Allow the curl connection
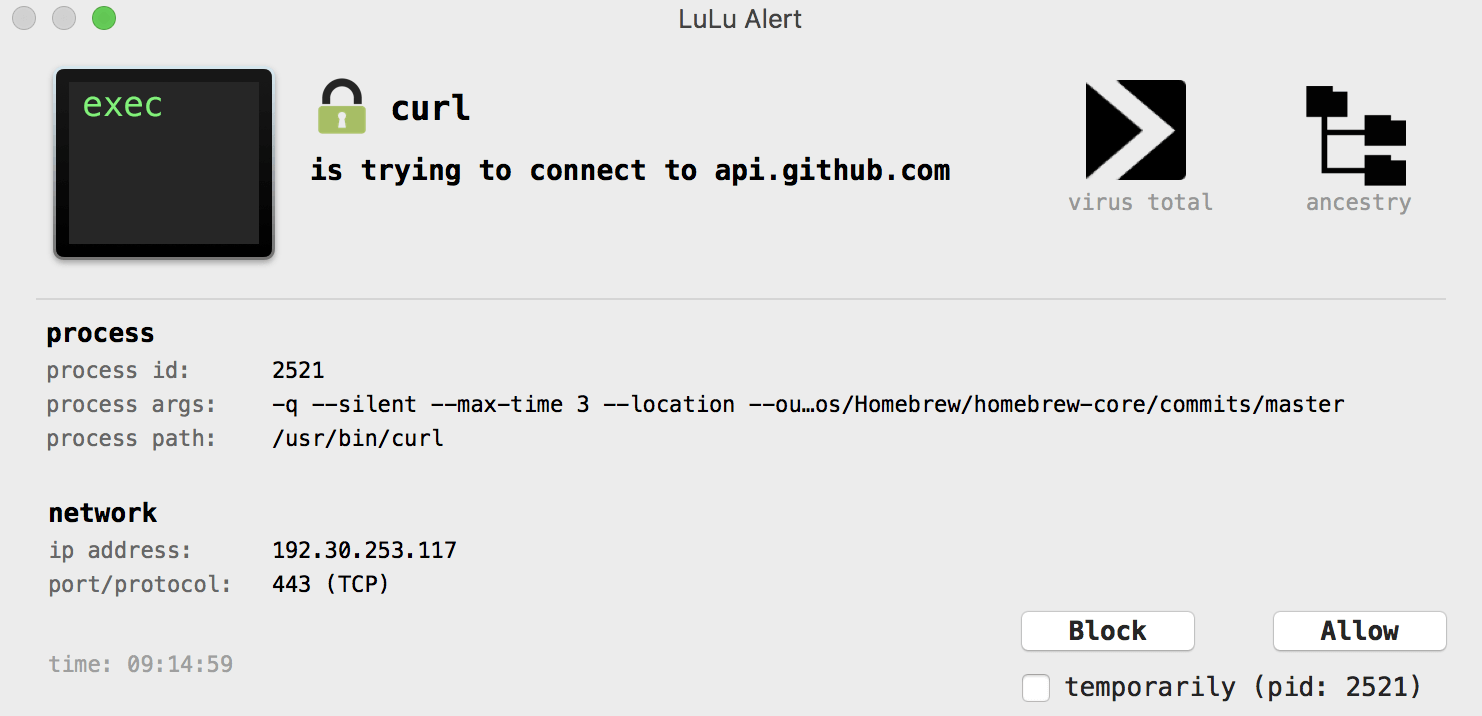Image resolution: width=1482 pixels, height=716 pixels. coord(1360,631)
